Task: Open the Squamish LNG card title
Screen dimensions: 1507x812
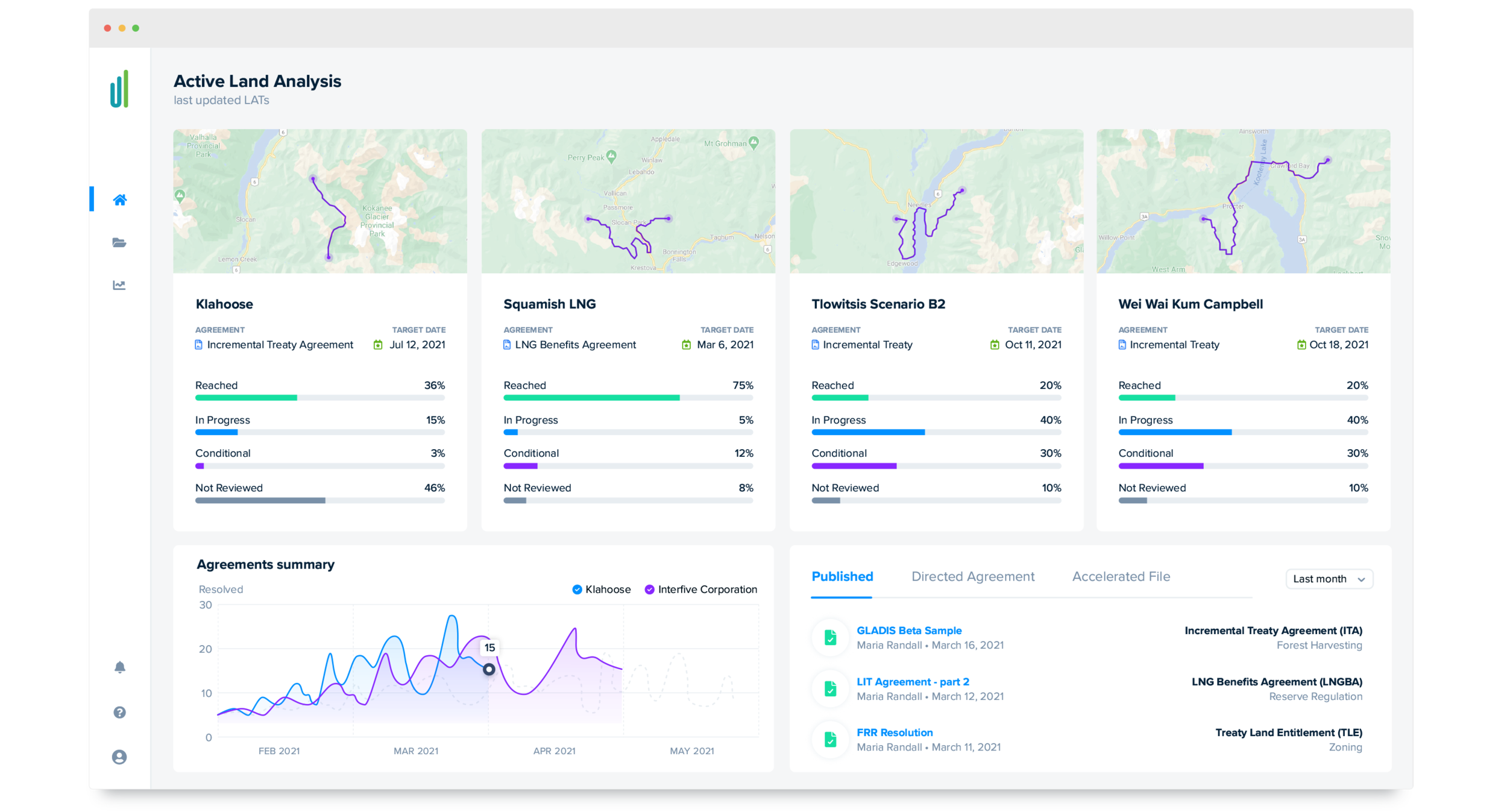Action: click(550, 304)
